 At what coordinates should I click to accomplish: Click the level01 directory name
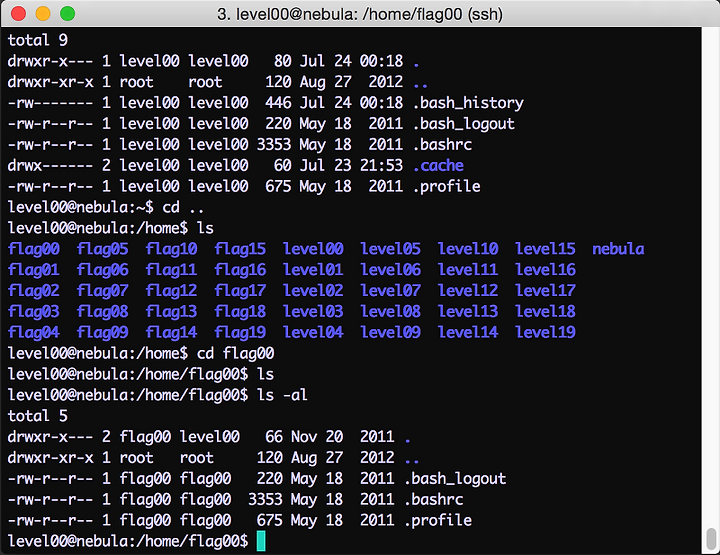[314, 269]
